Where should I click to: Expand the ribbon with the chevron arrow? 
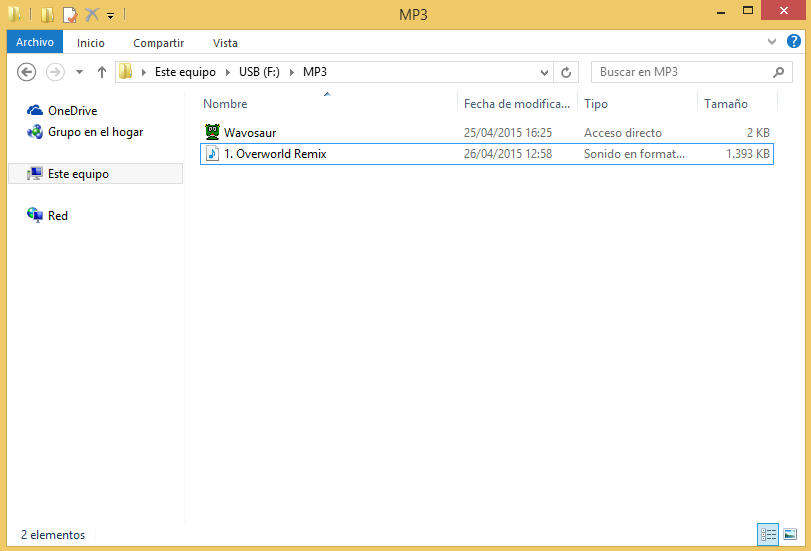click(x=772, y=42)
